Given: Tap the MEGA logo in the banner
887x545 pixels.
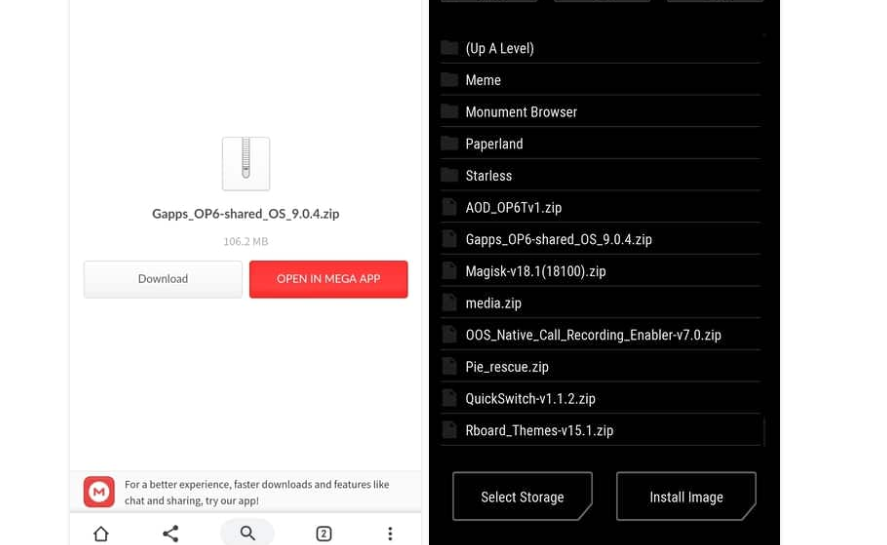Looking at the screenshot, I should (99, 492).
